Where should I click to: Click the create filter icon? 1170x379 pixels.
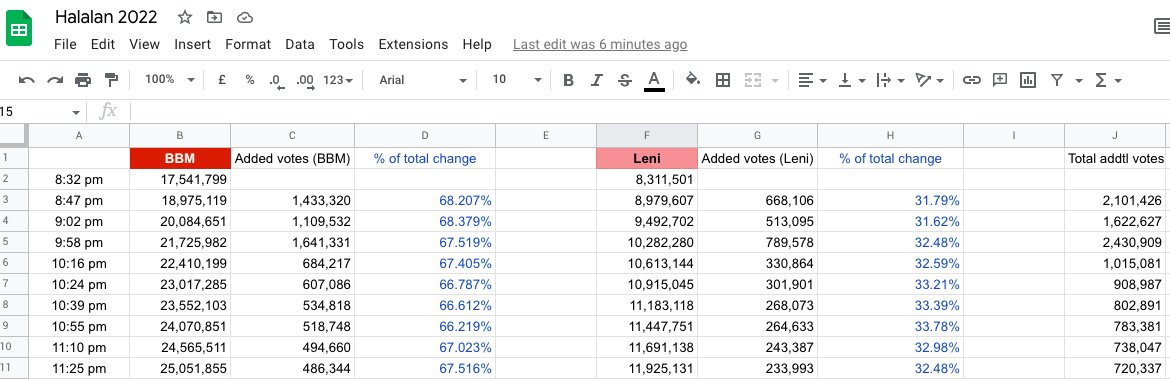pyautogui.click(x=1057, y=80)
